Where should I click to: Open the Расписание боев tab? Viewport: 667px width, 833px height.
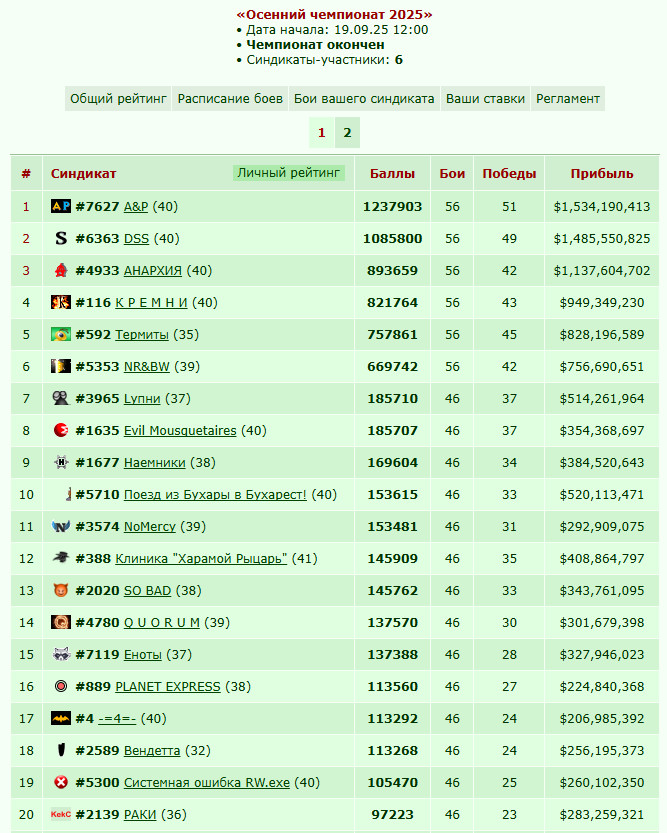[230, 99]
